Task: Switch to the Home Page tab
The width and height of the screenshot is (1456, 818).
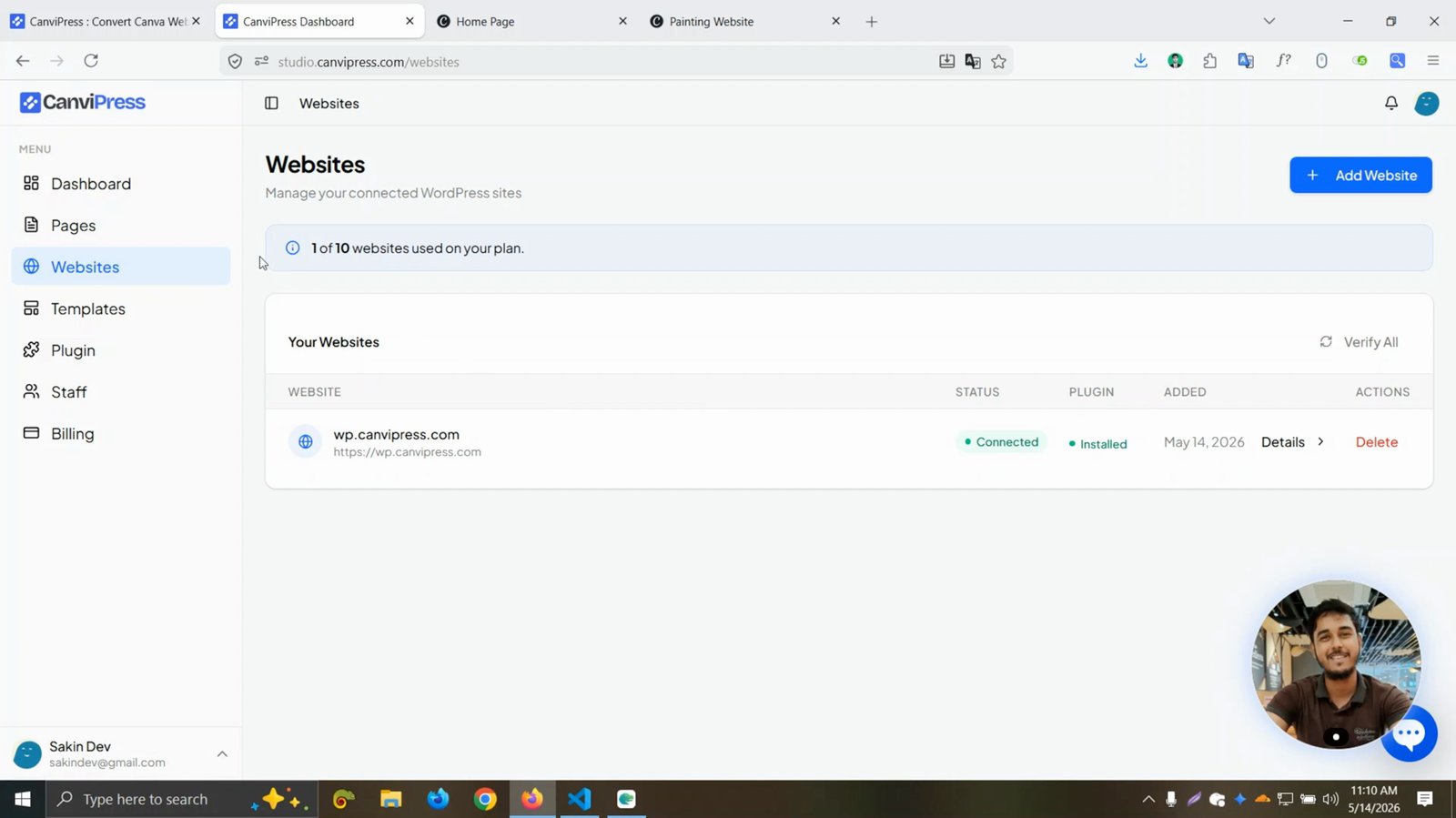Action: 532,21
